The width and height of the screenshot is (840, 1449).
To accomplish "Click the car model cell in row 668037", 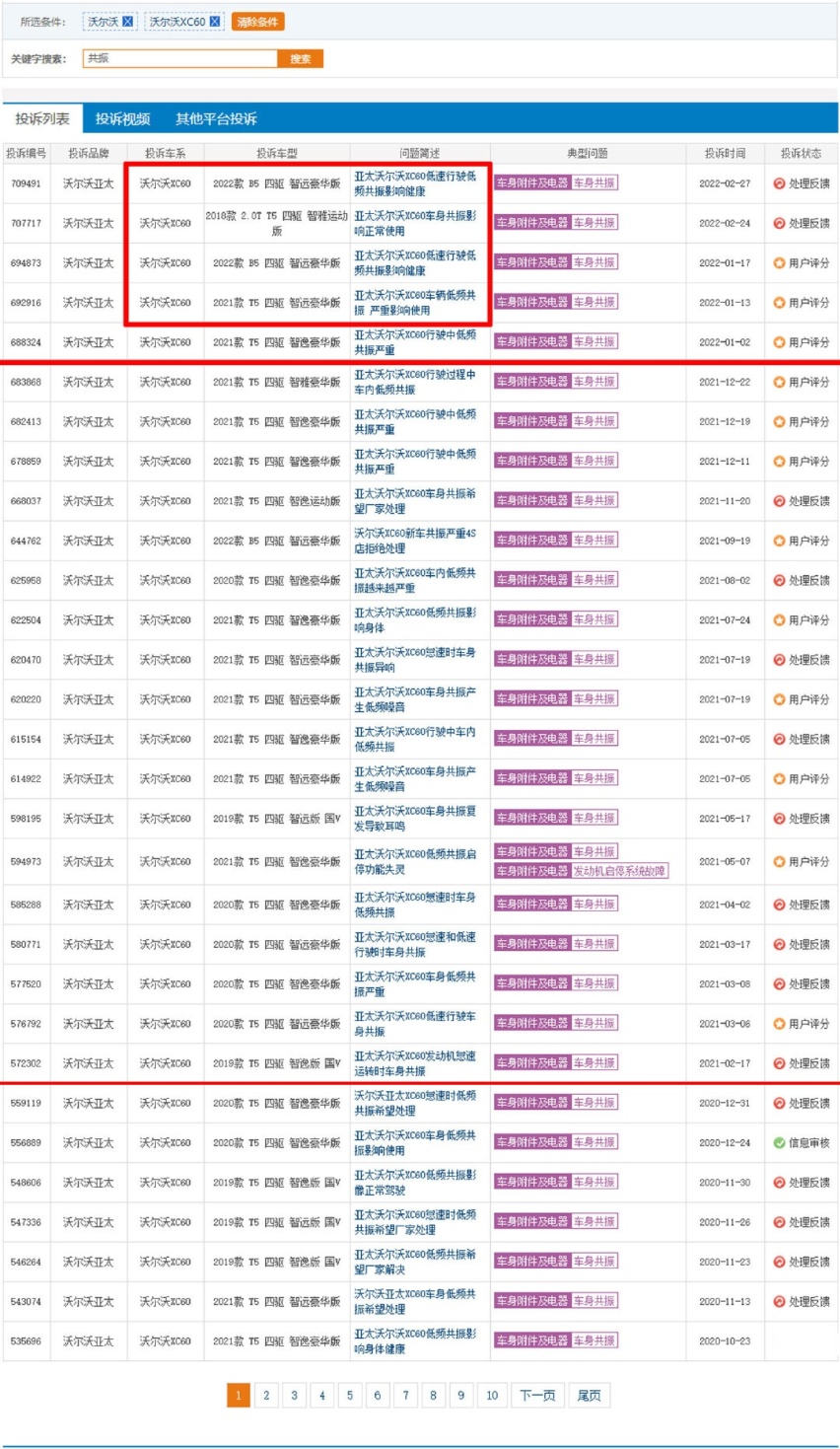I will [x=277, y=501].
